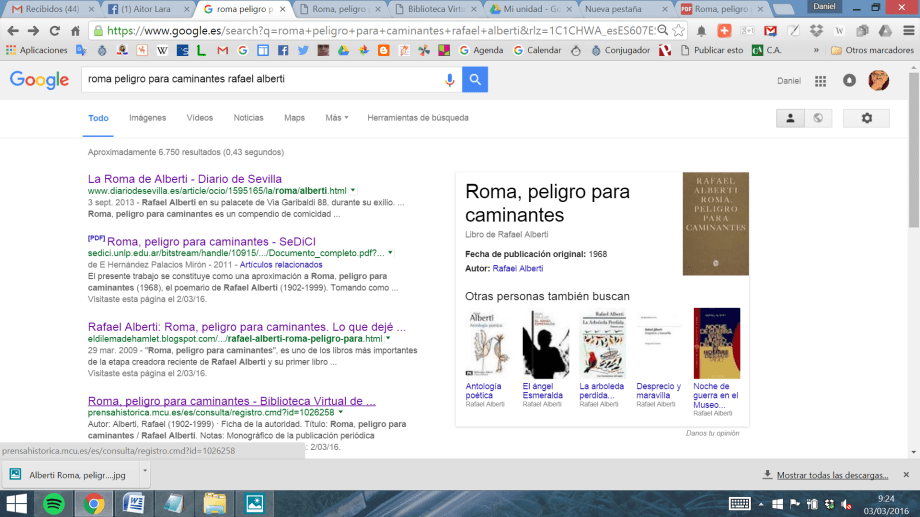Expand the Más search filter dropdown

pos(336,118)
